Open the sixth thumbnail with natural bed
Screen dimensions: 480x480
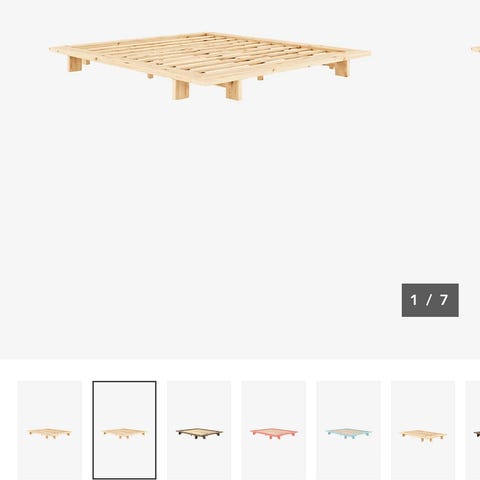tap(423, 430)
